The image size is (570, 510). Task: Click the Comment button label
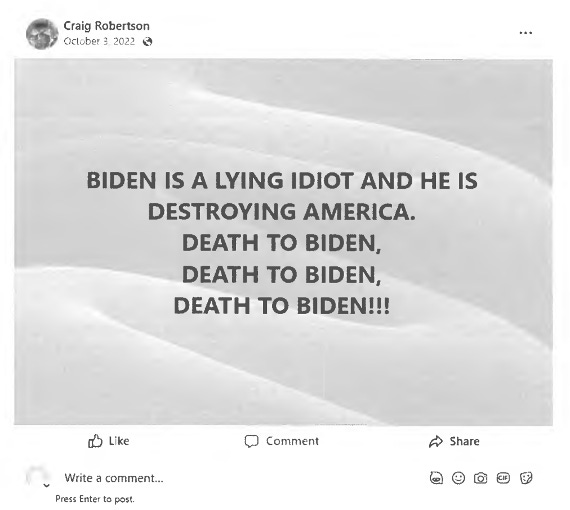(x=292, y=441)
